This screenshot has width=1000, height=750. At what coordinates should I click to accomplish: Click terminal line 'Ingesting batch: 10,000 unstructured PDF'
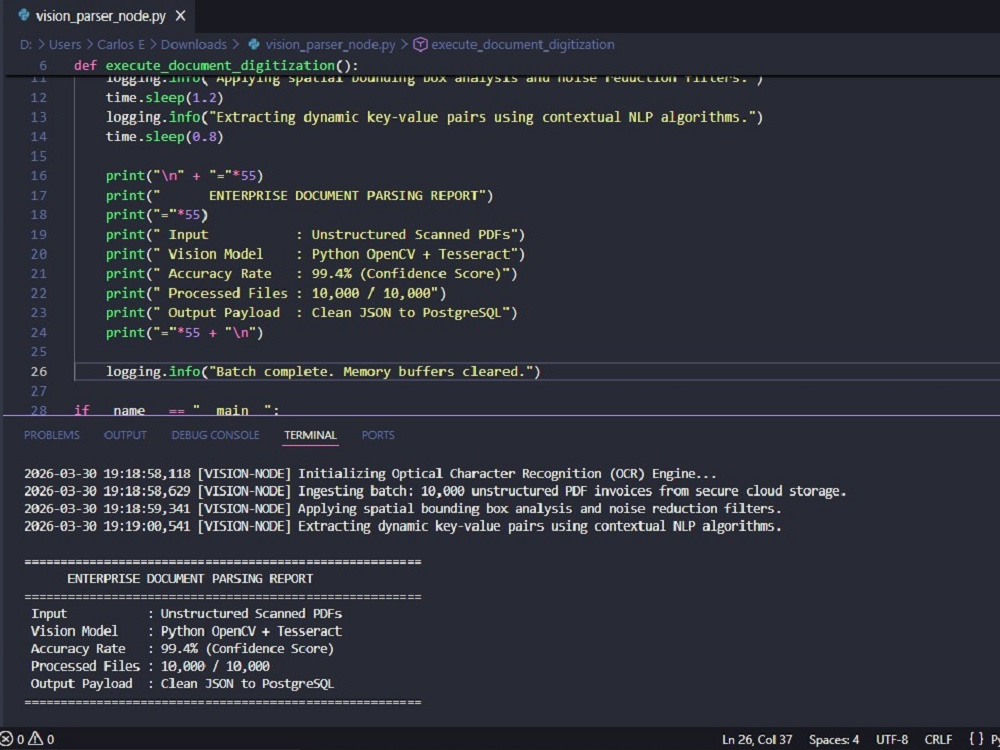coord(436,491)
